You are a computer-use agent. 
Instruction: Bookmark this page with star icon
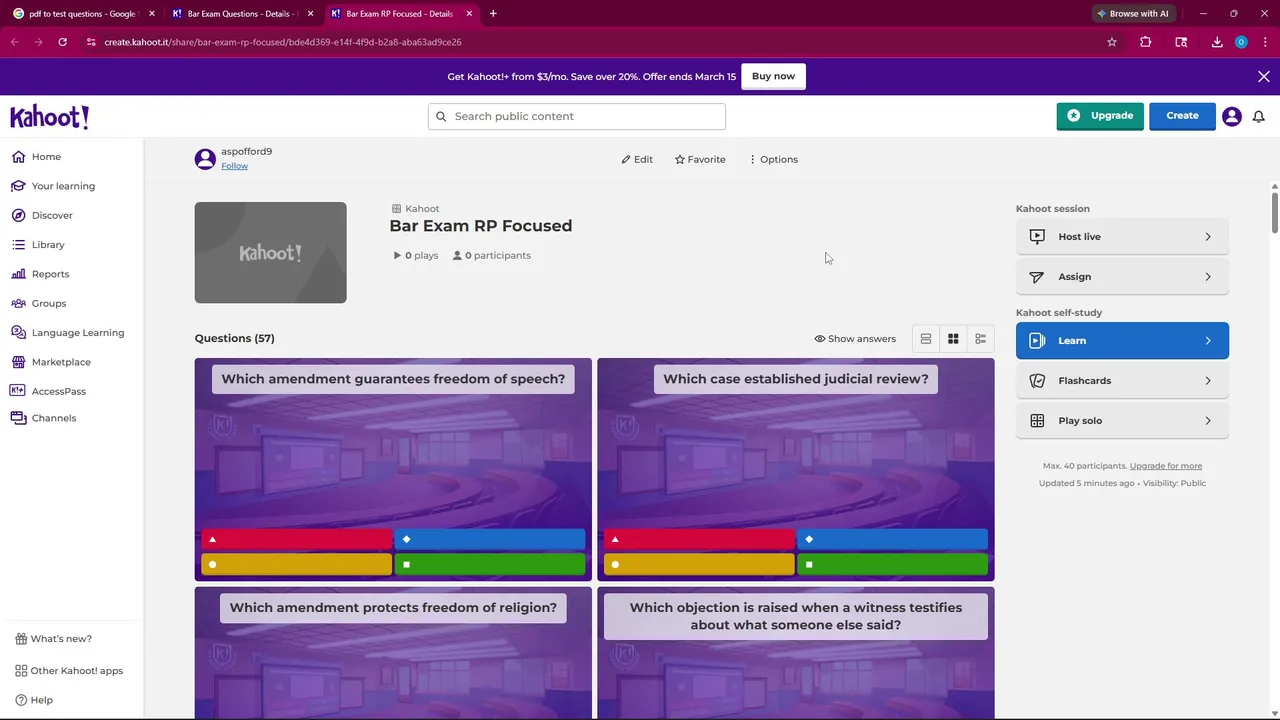point(1112,42)
